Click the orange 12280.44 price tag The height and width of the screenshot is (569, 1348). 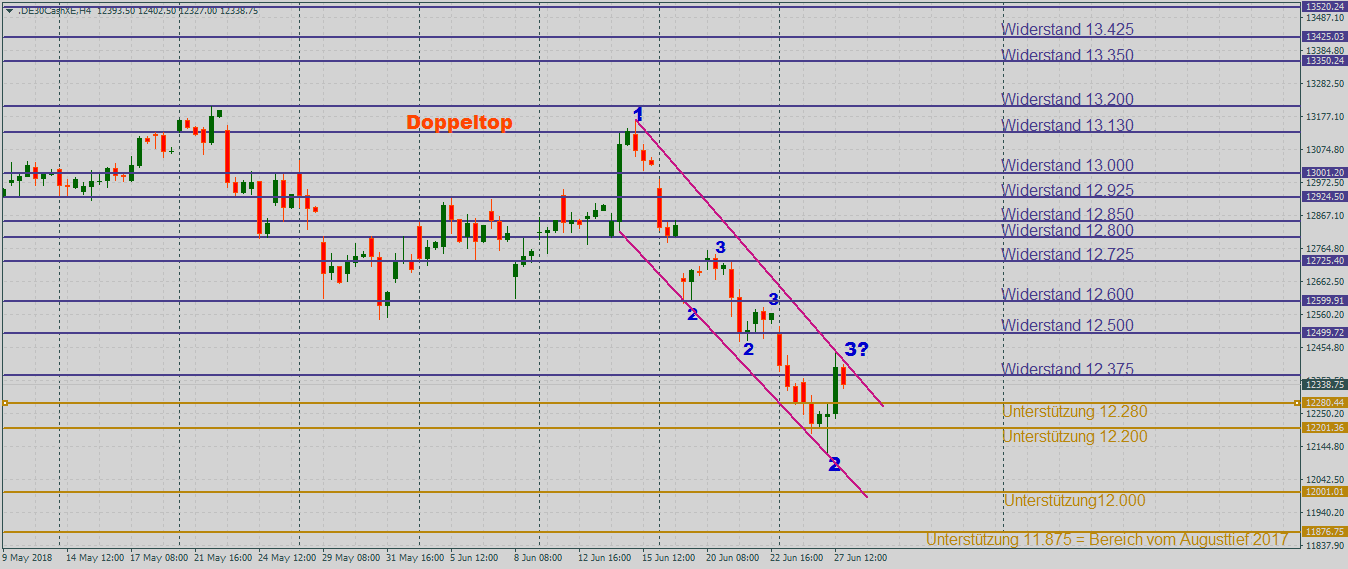[1324, 403]
